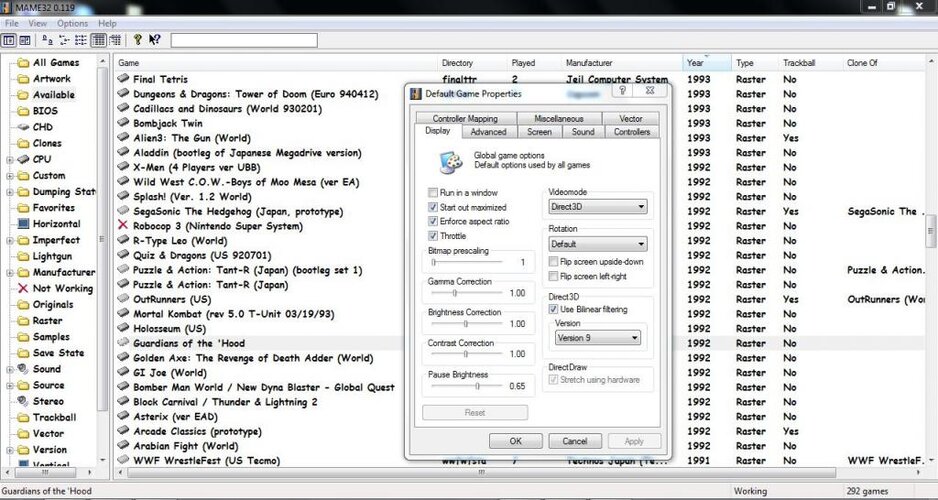Viewport: 938px width, 500px height.
Task: Toggle the folder list pane toolbar icon
Action: pyautogui.click(x=9, y=40)
